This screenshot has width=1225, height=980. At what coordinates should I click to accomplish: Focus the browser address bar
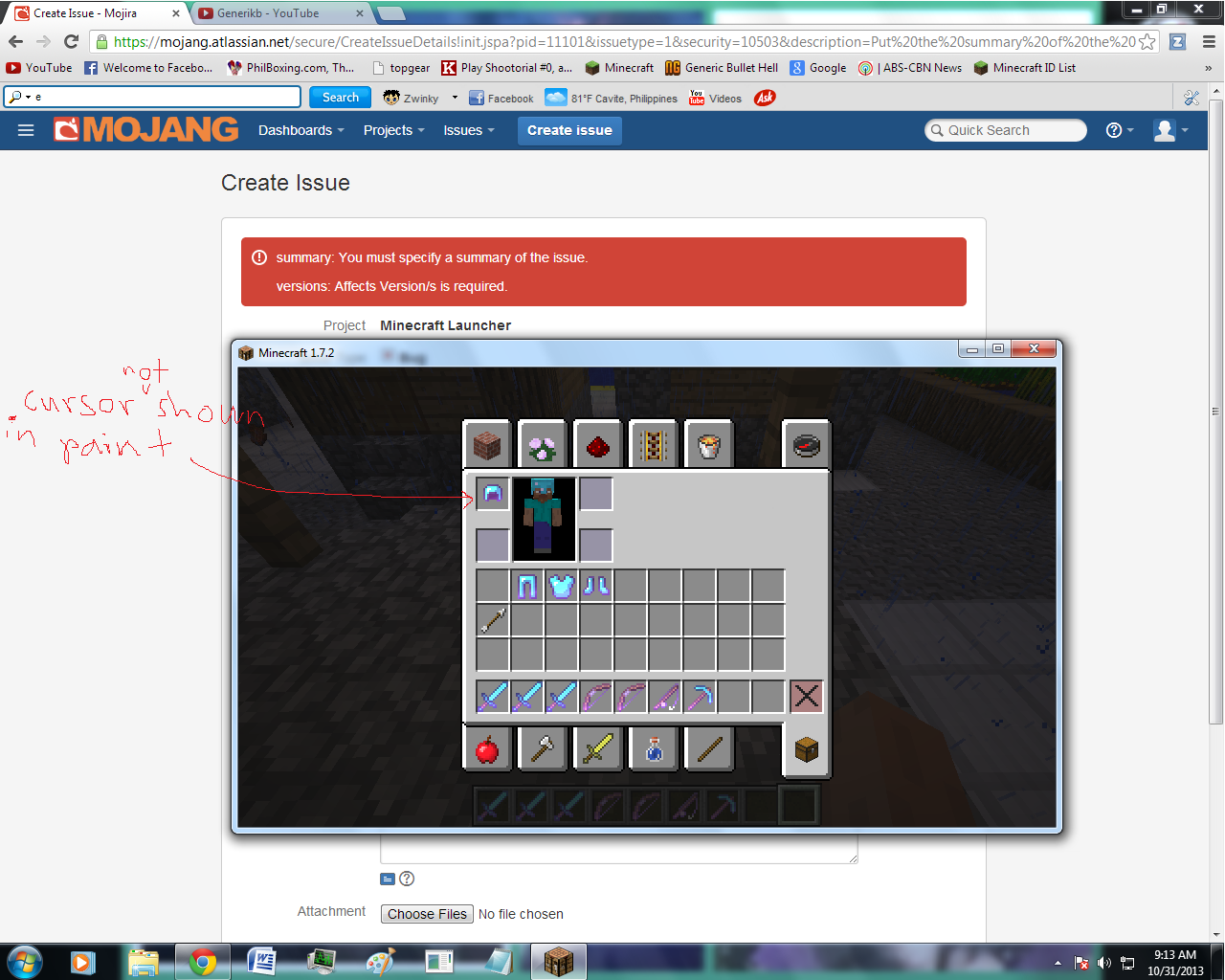623,41
